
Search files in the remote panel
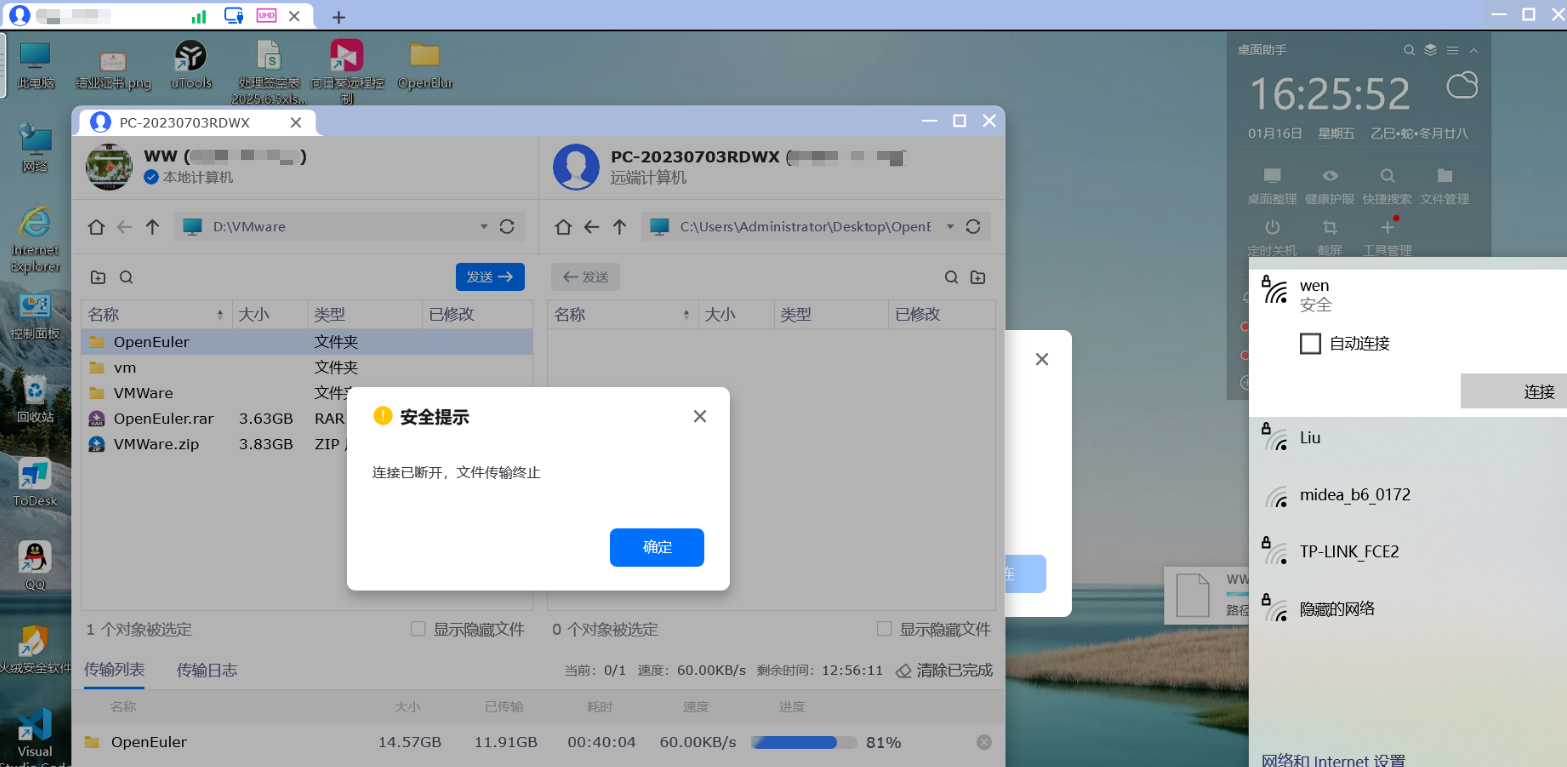pyautogui.click(x=951, y=277)
